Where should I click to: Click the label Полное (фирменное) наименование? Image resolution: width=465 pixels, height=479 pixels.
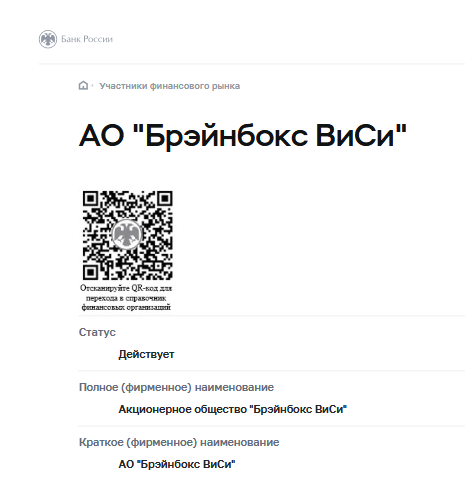pos(176,387)
